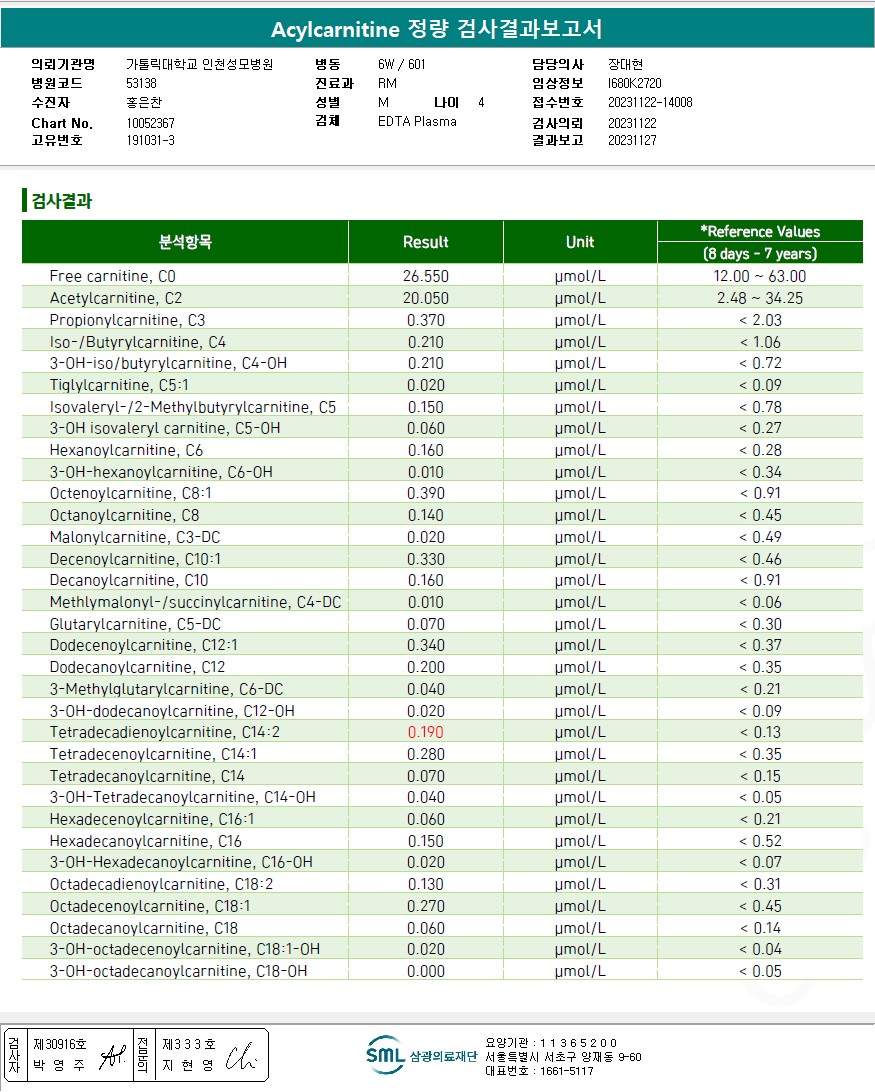Select the 분석항목 column header
This screenshot has width=875, height=1092.
coord(185,242)
